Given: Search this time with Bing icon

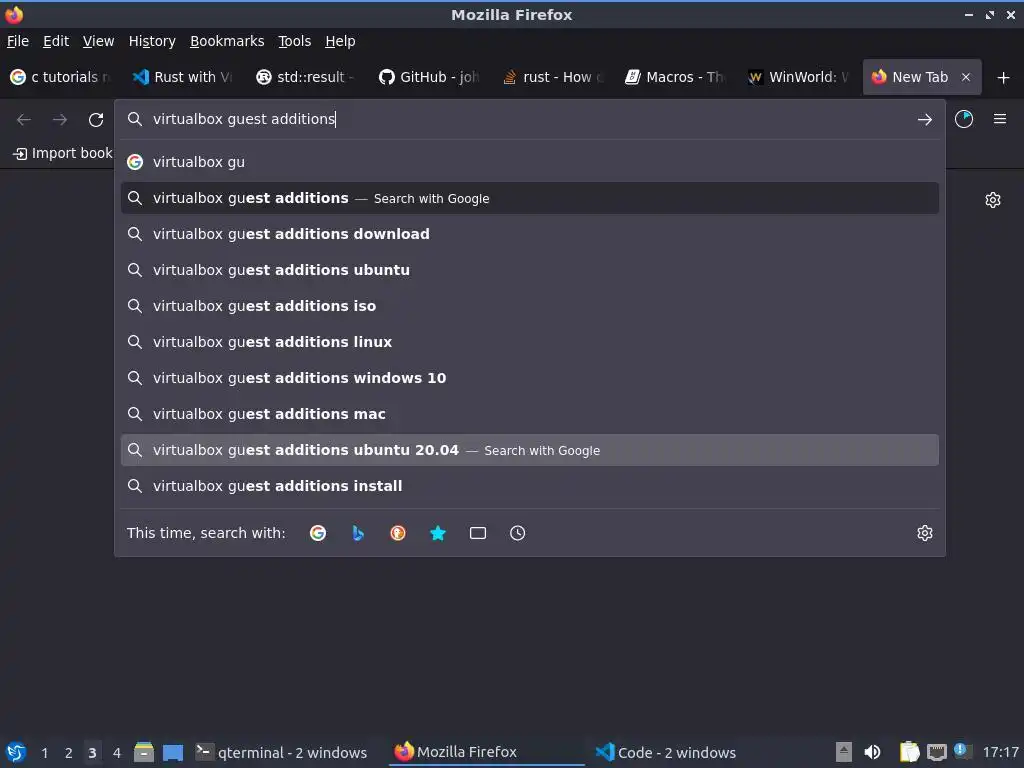Looking at the screenshot, I should (x=358, y=533).
